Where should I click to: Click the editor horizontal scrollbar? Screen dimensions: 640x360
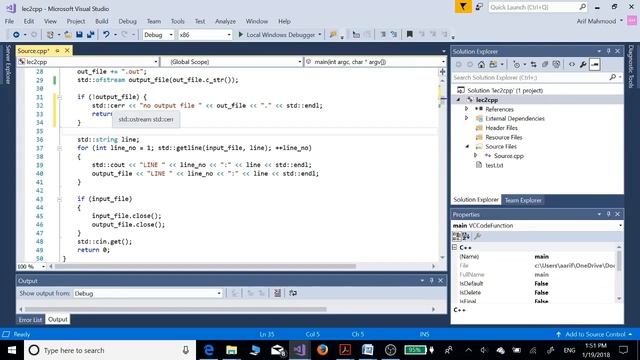[x=204, y=267]
